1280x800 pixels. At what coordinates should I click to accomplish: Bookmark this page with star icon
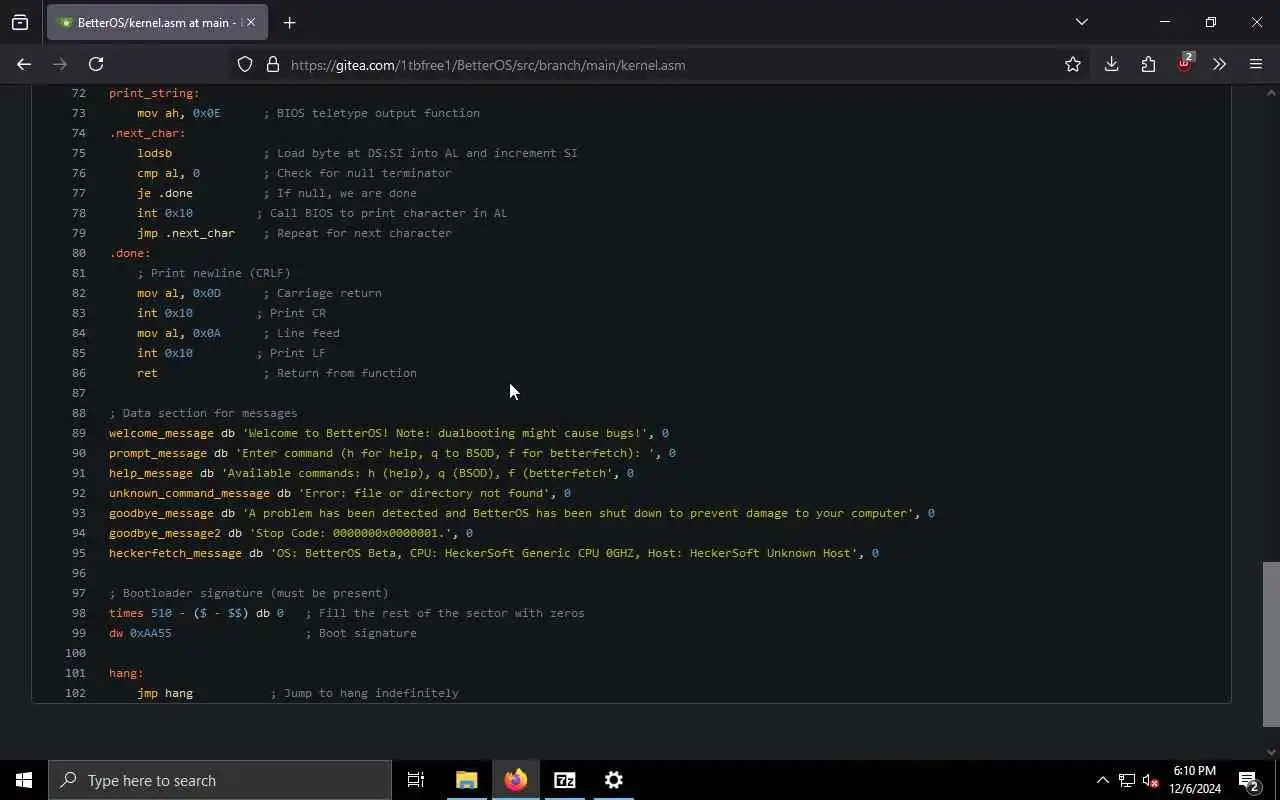click(x=1073, y=64)
